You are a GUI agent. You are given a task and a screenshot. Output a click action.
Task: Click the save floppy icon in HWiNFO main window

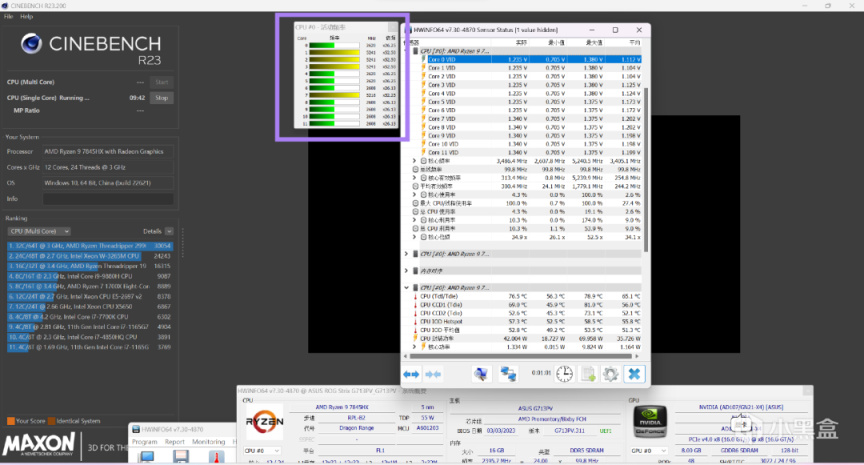181,457
